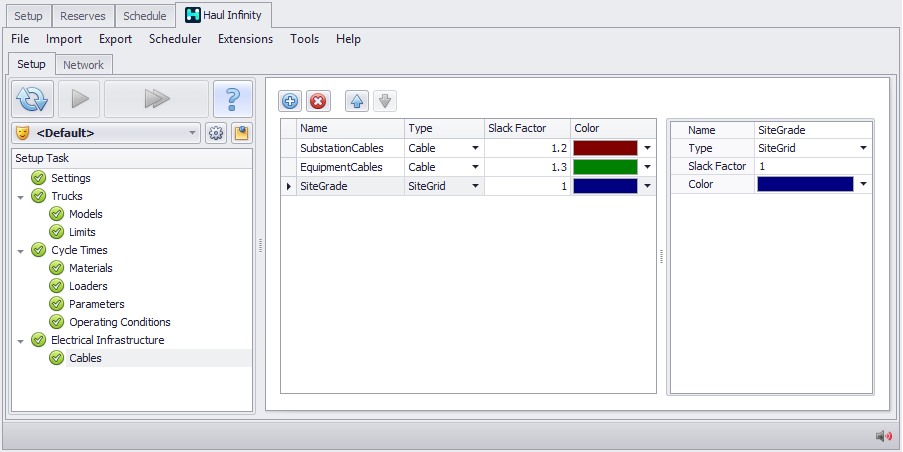Viewport: 903px width, 452px height.
Task: Open Type dropdown in the properties panel
Action: click(863, 148)
